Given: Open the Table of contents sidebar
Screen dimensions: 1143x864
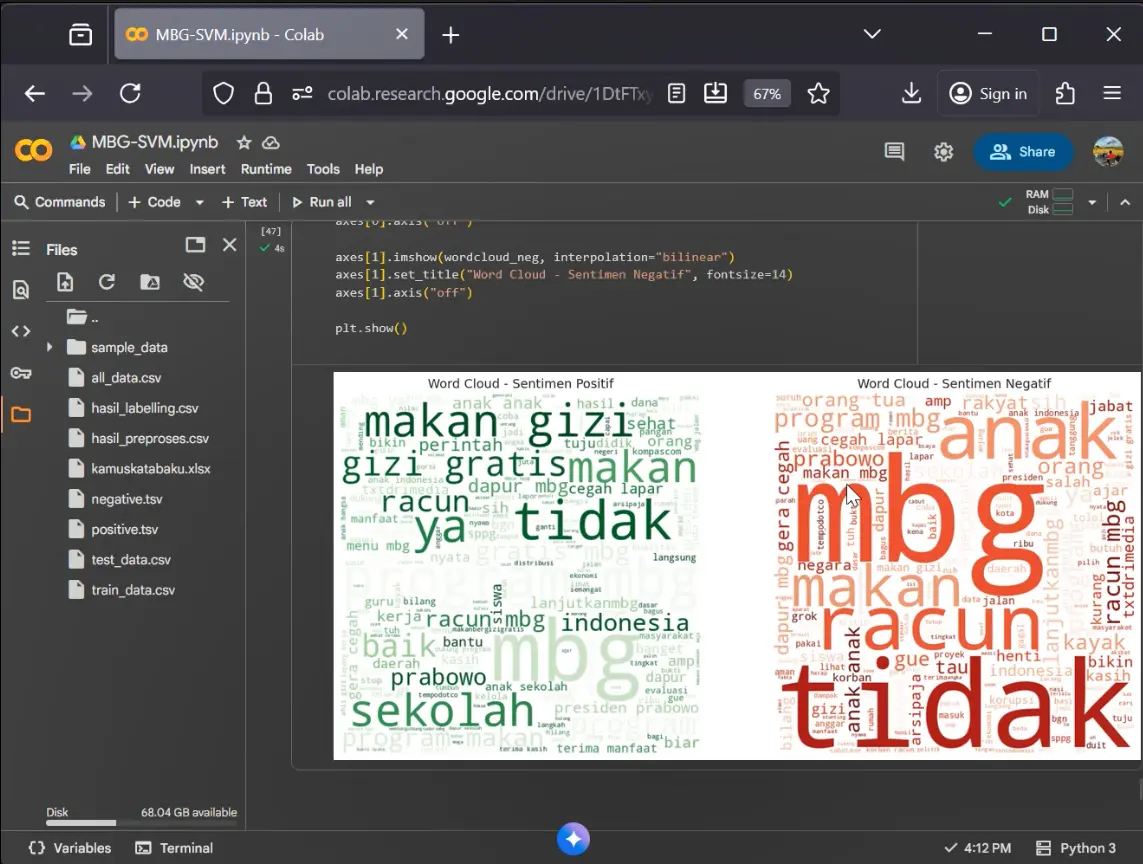Looking at the screenshot, I should 20,248.
